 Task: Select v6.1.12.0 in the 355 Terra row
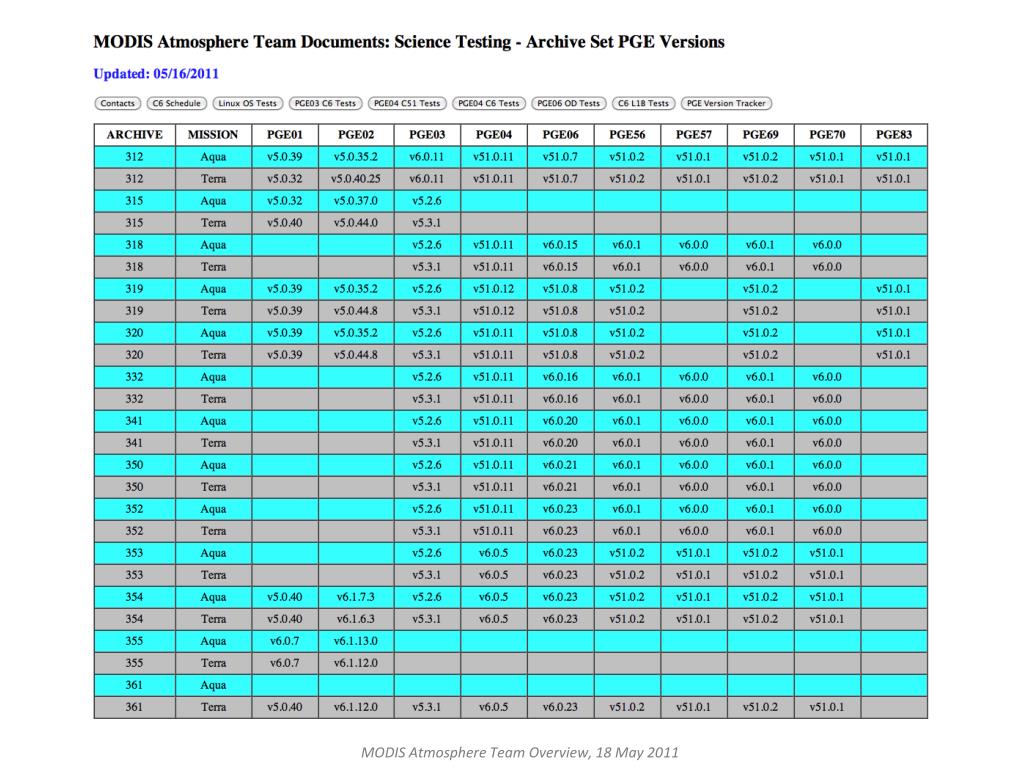click(x=356, y=663)
